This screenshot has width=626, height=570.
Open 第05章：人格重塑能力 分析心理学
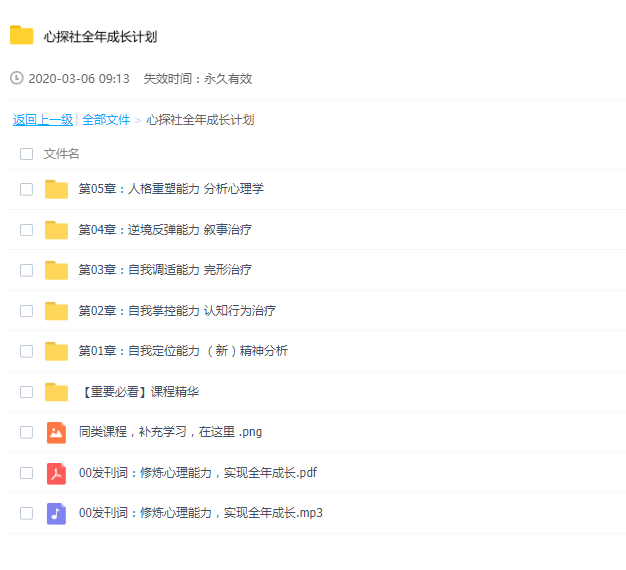point(171,189)
